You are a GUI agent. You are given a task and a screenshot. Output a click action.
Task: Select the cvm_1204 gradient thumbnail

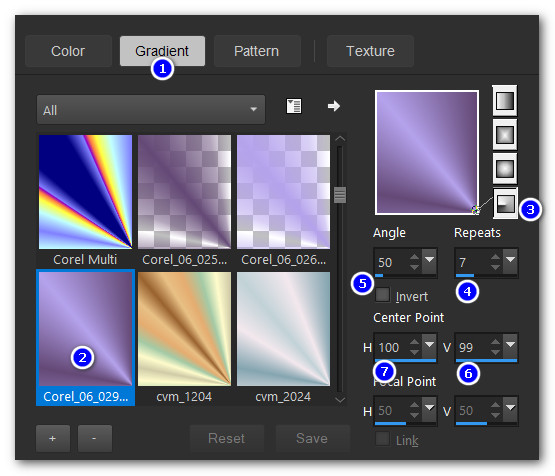point(184,329)
